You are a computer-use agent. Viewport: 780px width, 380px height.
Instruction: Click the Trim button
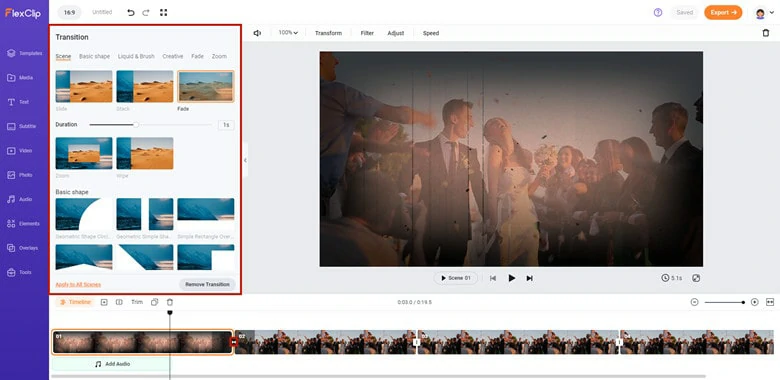pyautogui.click(x=137, y=302)
